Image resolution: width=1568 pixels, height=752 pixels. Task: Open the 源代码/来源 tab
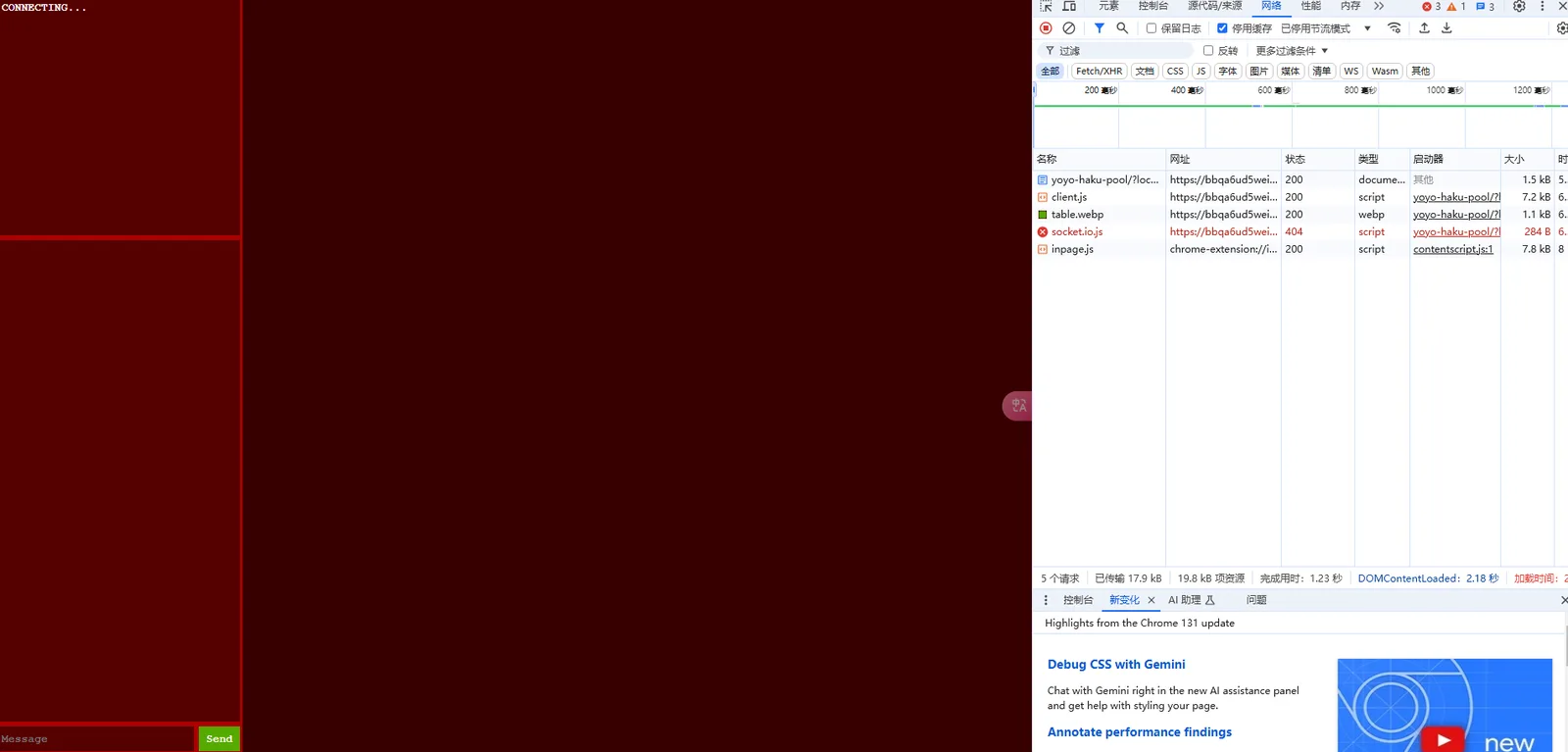coord(1215,6)
